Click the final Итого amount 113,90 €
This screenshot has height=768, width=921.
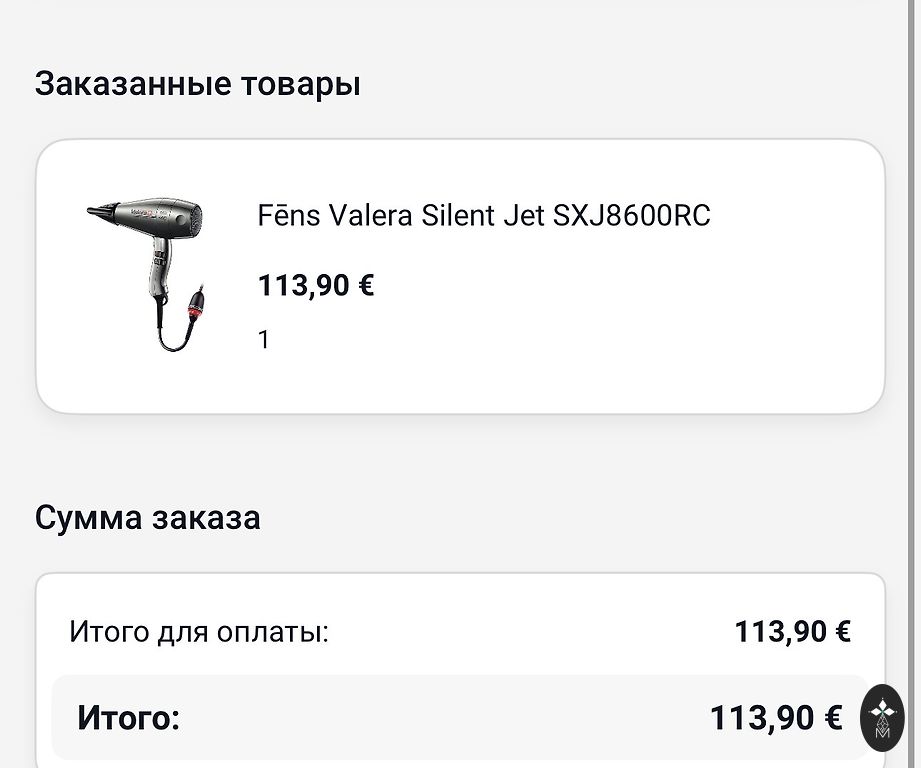[x=776, y=717]
